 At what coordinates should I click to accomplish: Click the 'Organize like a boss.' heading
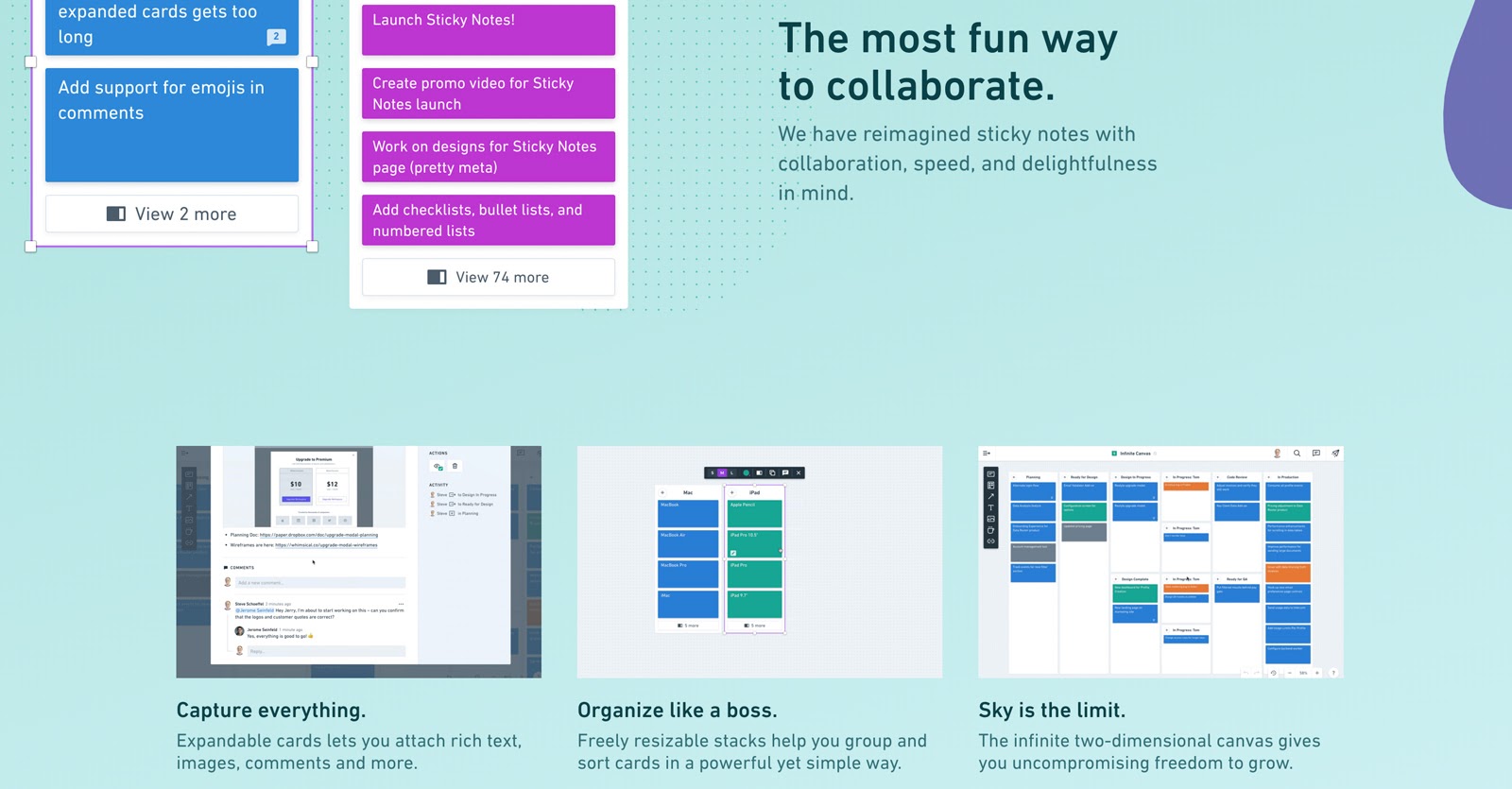(678, 710)
